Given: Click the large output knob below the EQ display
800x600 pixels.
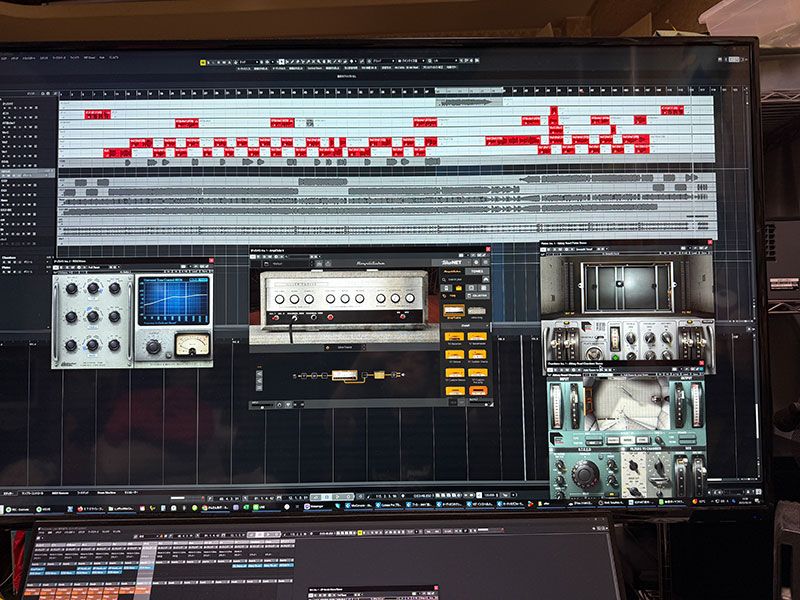Looking at the screenshot, I should click(153, 347).
